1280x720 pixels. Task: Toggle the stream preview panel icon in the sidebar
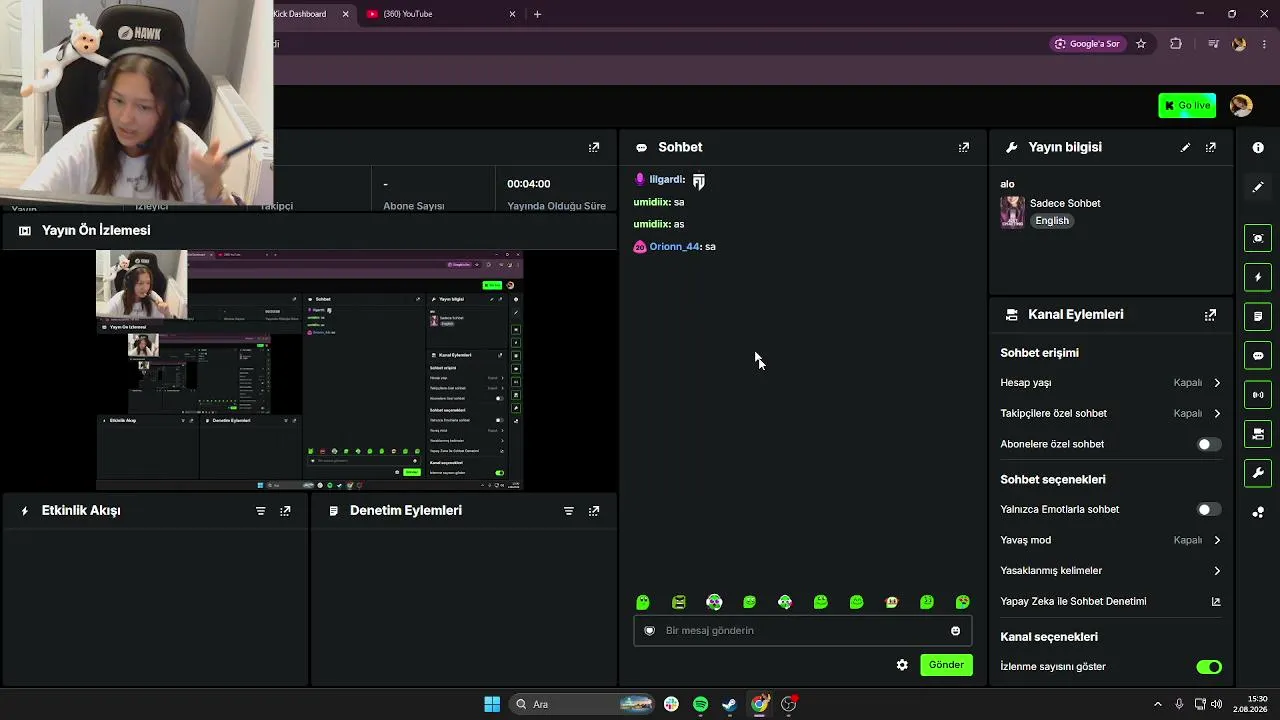(1258, 238)
